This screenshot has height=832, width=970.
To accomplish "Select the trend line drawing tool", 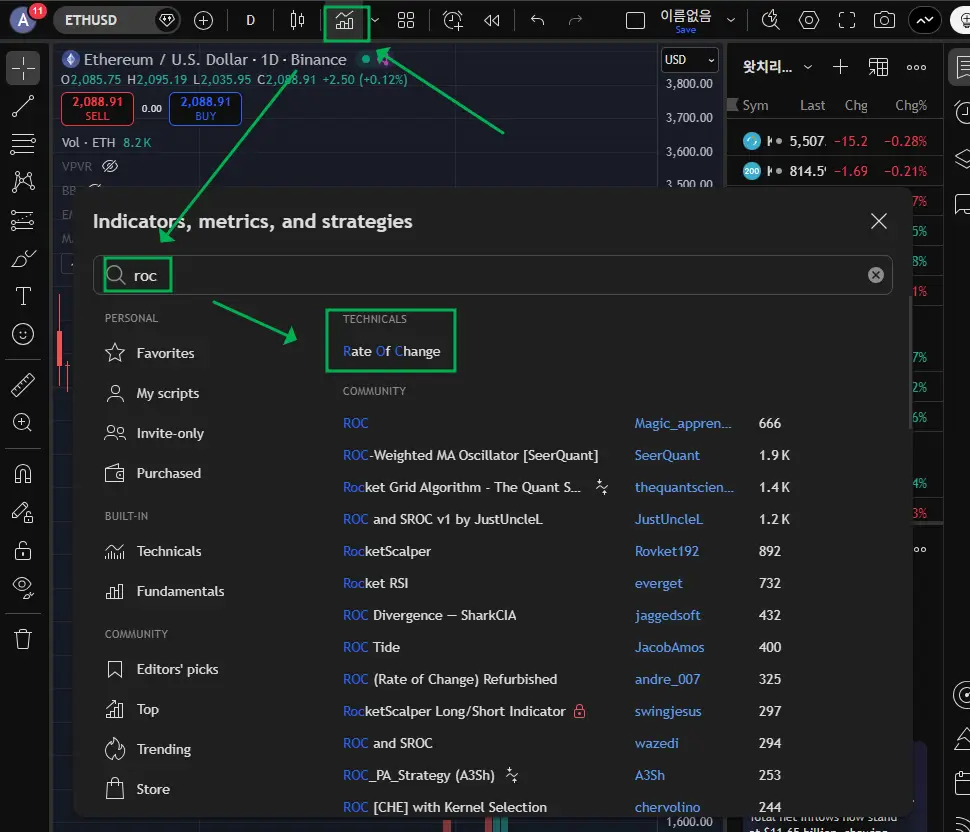I will 23,106.
